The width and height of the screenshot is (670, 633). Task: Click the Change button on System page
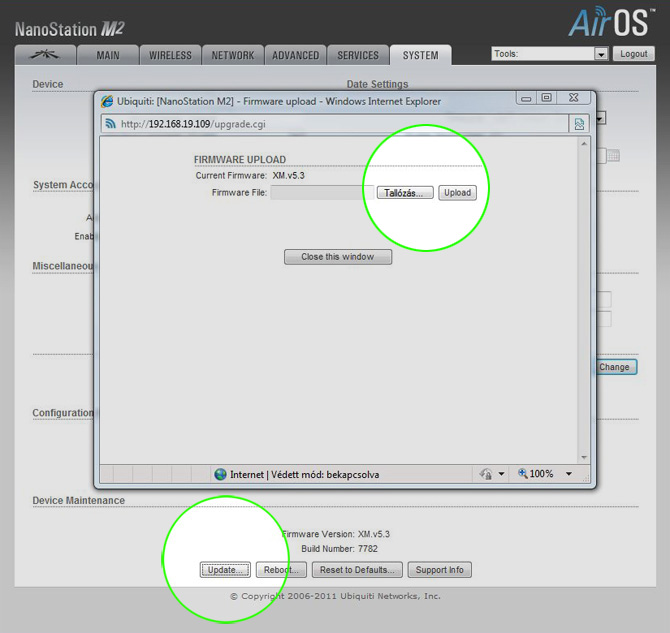(615, 367)
